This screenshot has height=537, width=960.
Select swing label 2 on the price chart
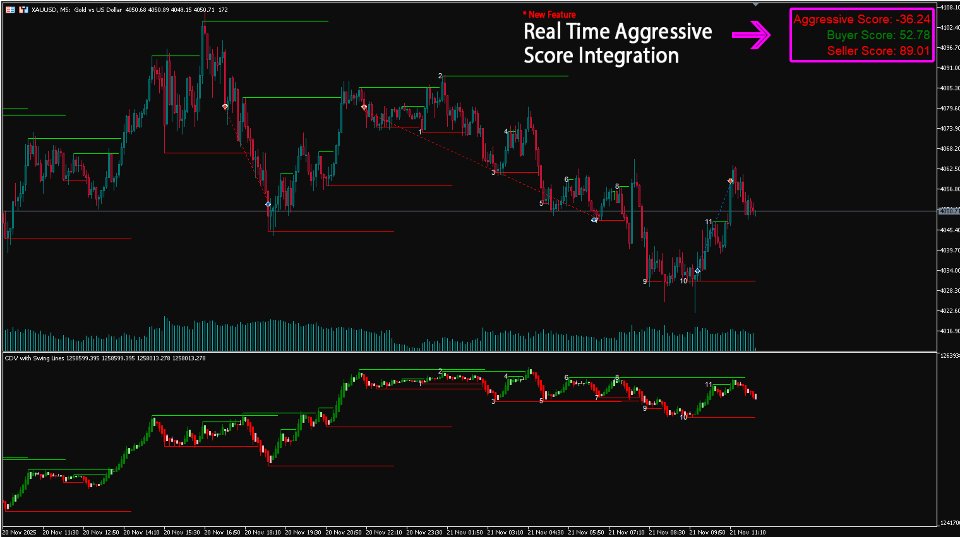[x=440, y=76]
